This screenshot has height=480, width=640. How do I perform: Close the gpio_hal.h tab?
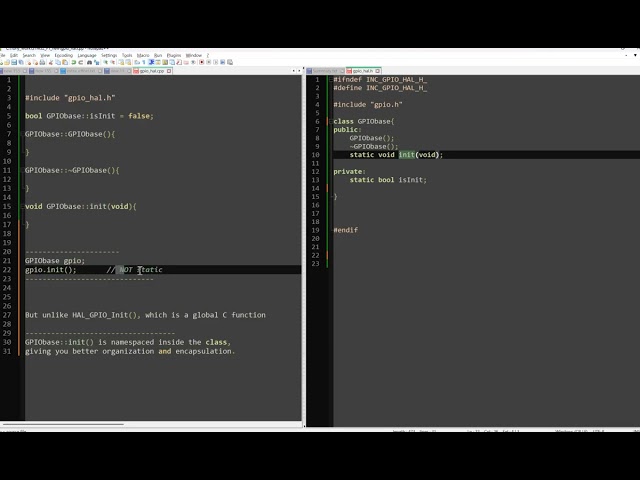[x=378, y=71]
